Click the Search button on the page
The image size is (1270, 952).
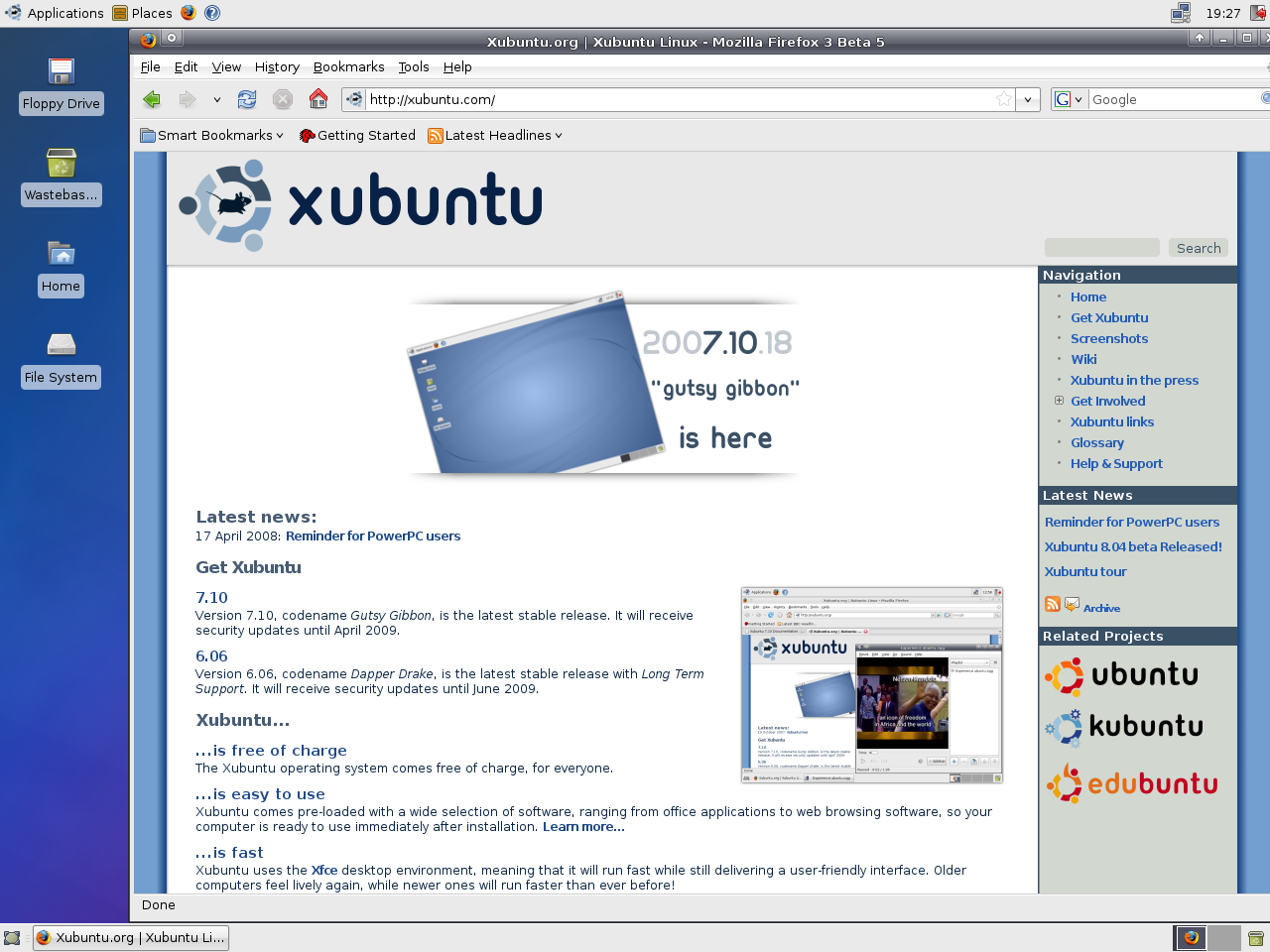point(1198,247)
